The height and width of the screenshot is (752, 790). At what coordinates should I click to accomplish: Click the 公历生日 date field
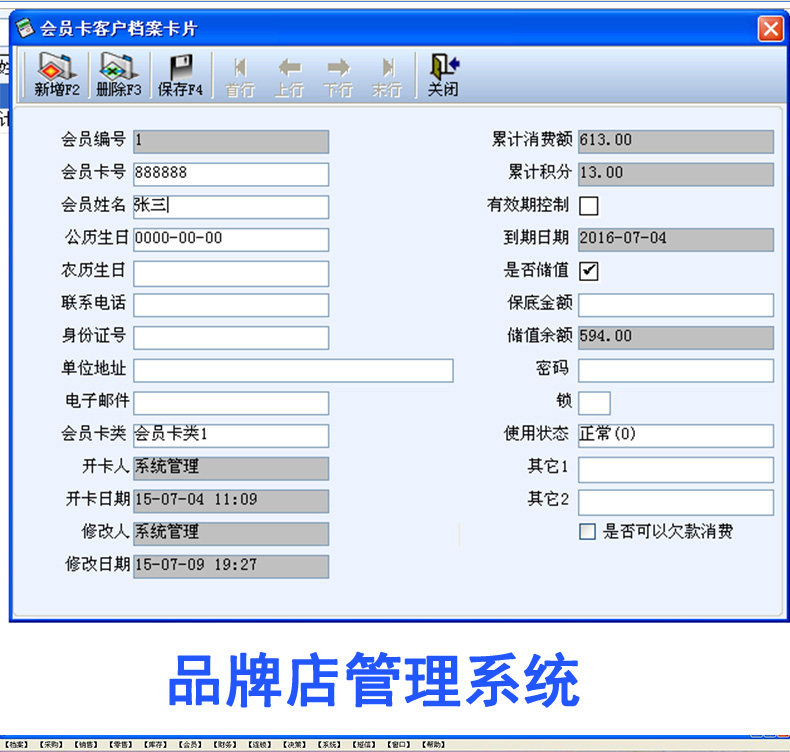tap(231, 239)
